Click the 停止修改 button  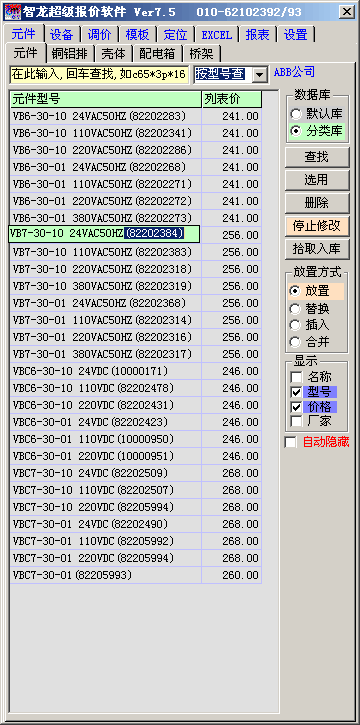click(317, 226)
